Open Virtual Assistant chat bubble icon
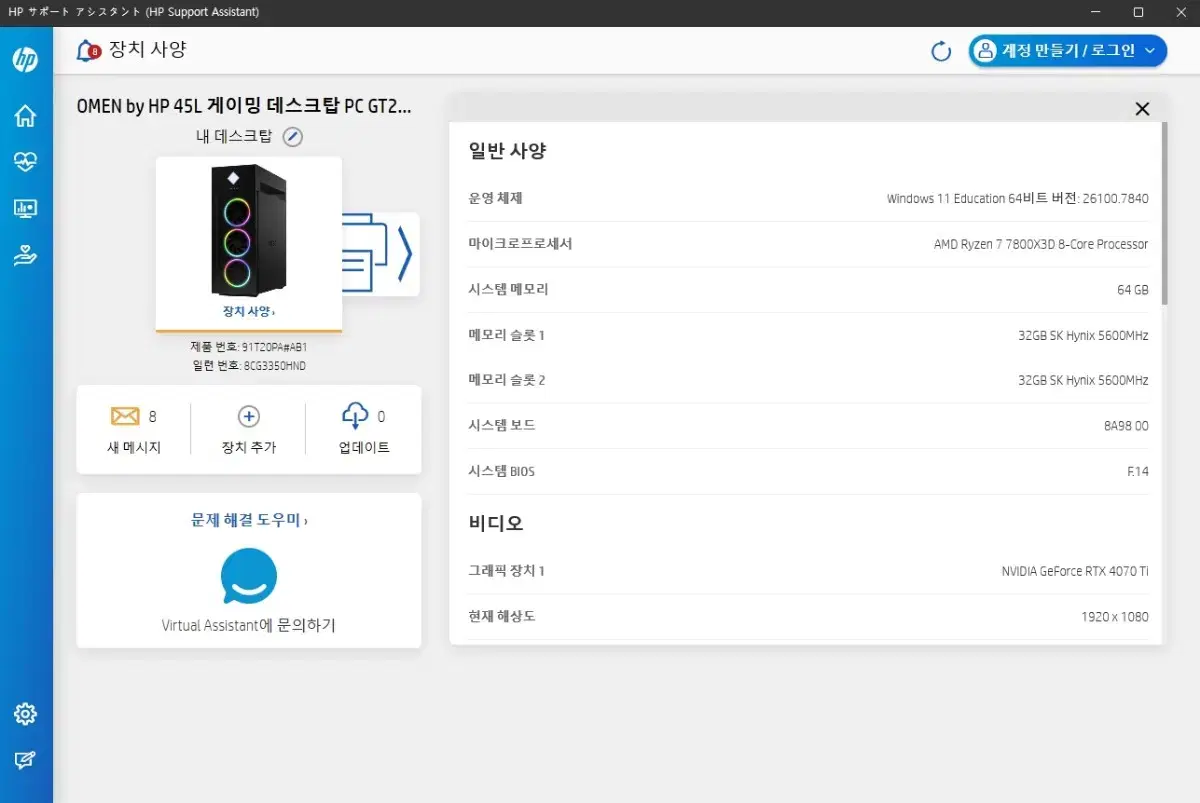 pos(249,576)
